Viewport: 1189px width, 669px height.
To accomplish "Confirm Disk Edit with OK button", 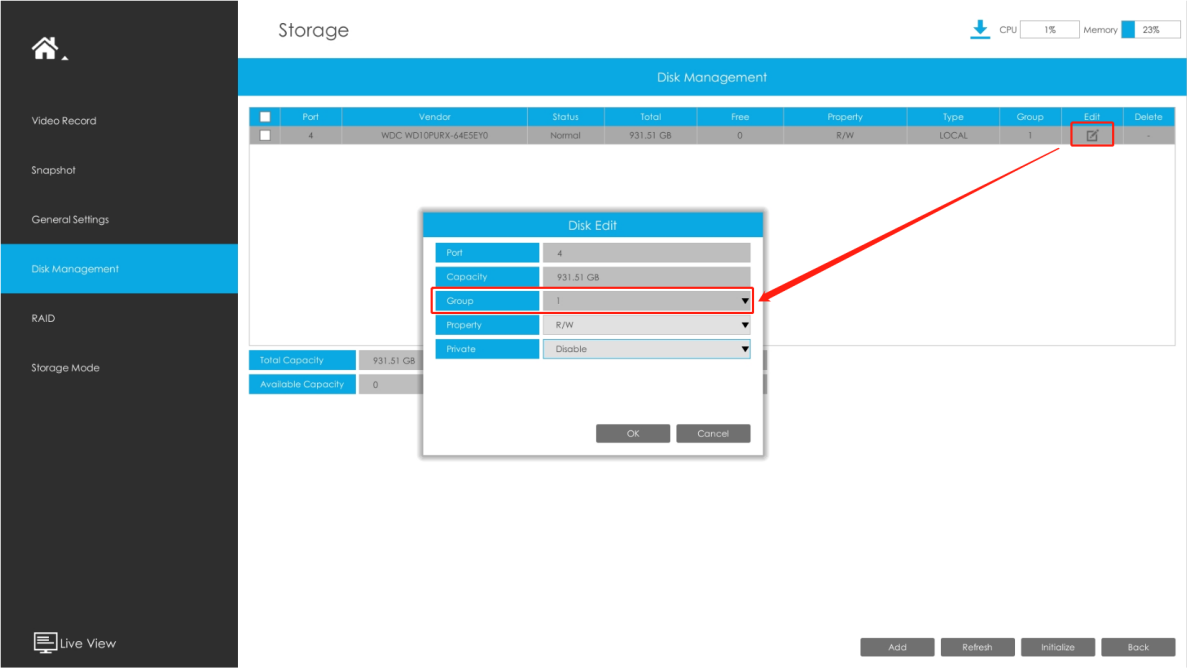I will coord(632,434).
